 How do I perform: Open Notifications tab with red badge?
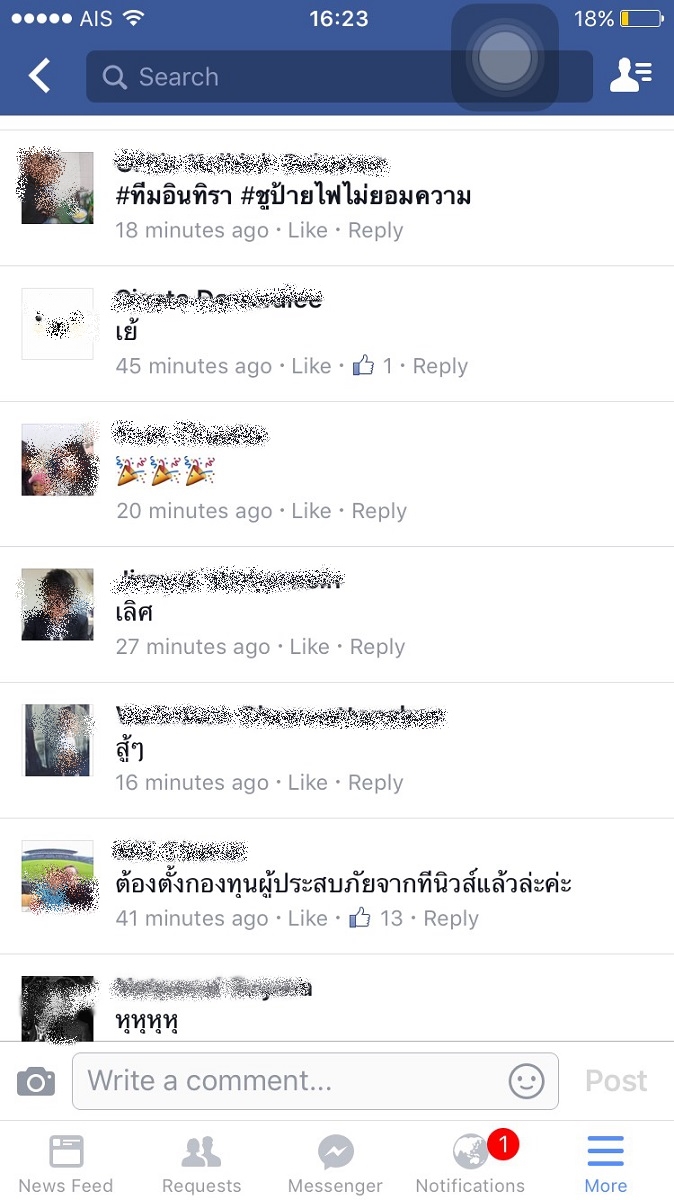click(x=470, y=1162)
